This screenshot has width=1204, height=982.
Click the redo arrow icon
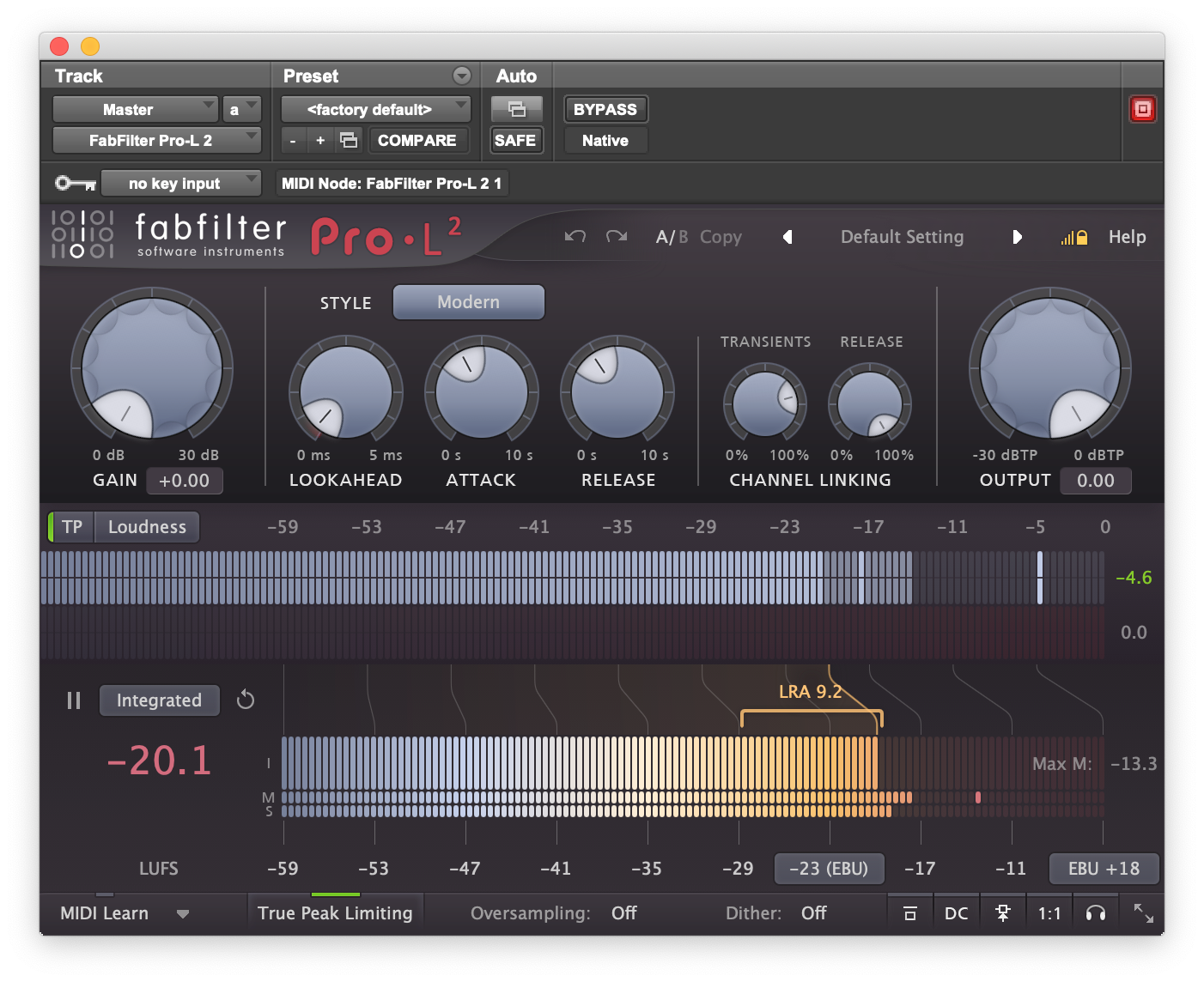pos(616,236)
